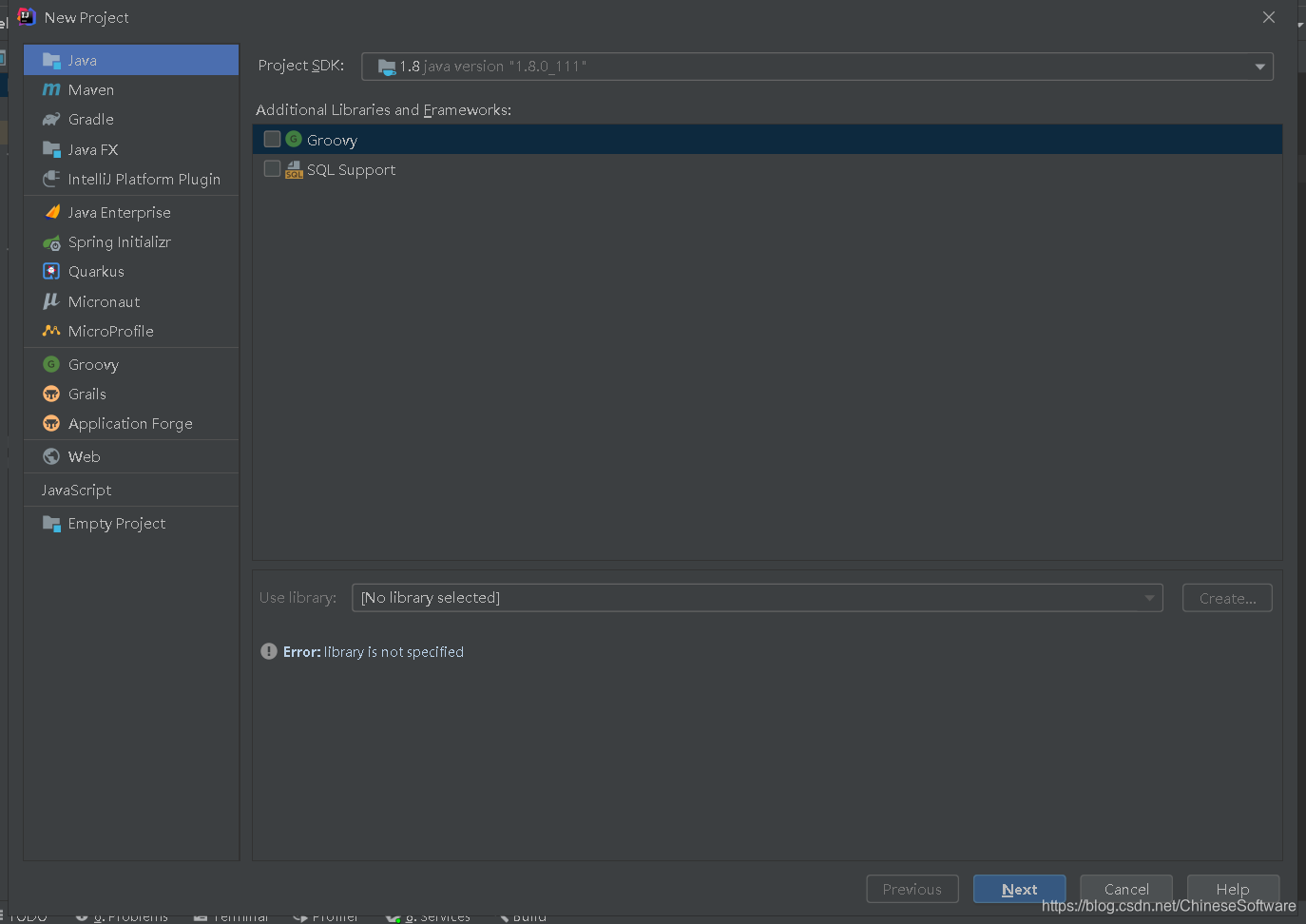Select Java FX project type

(131, 149)
